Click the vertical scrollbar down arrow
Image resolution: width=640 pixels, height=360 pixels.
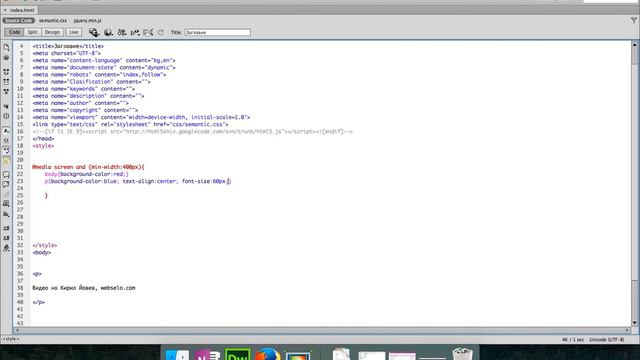[635, 322]
